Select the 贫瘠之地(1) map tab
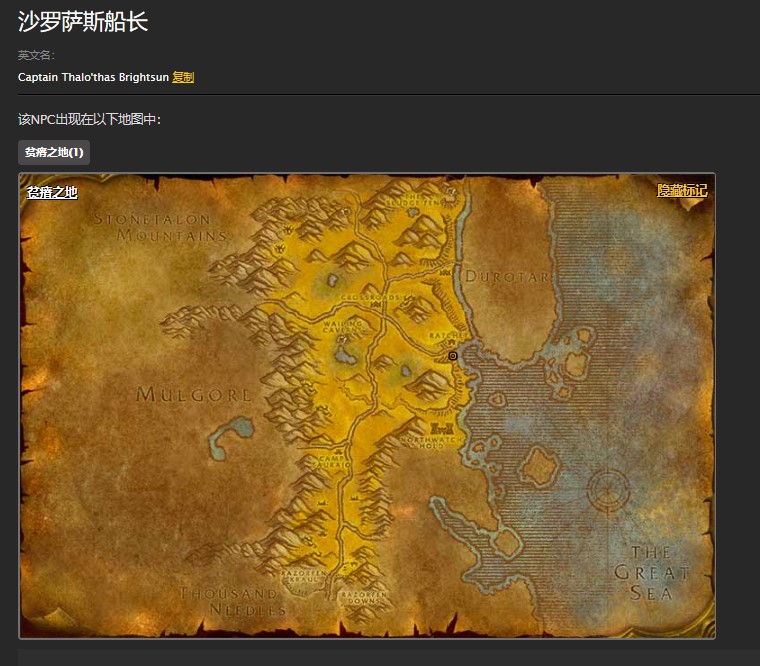 (54, 152)
